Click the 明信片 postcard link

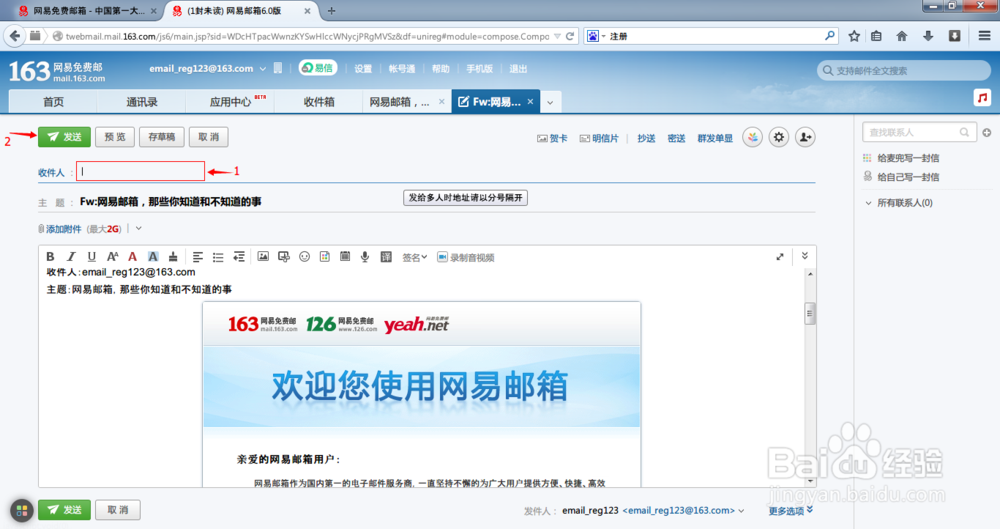tap(599, 138)
